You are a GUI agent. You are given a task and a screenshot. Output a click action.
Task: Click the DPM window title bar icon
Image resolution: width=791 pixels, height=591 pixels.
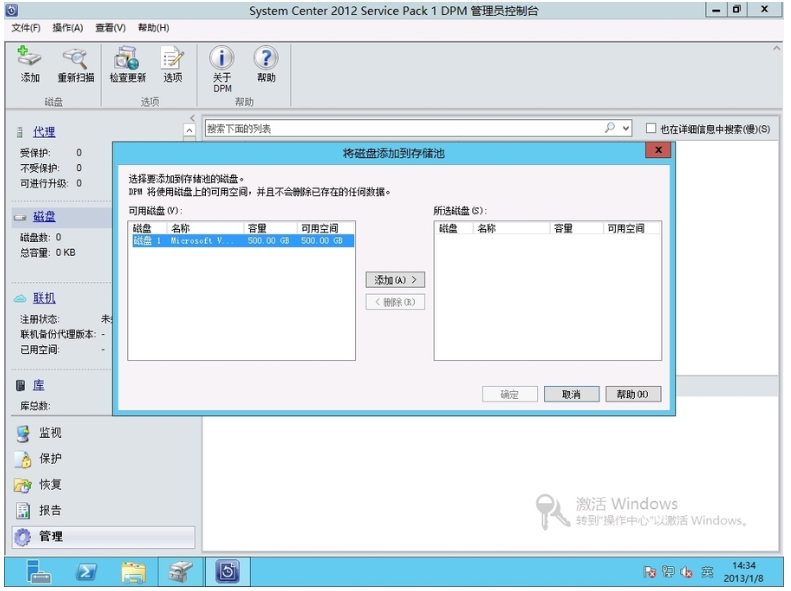coord(12,10)
